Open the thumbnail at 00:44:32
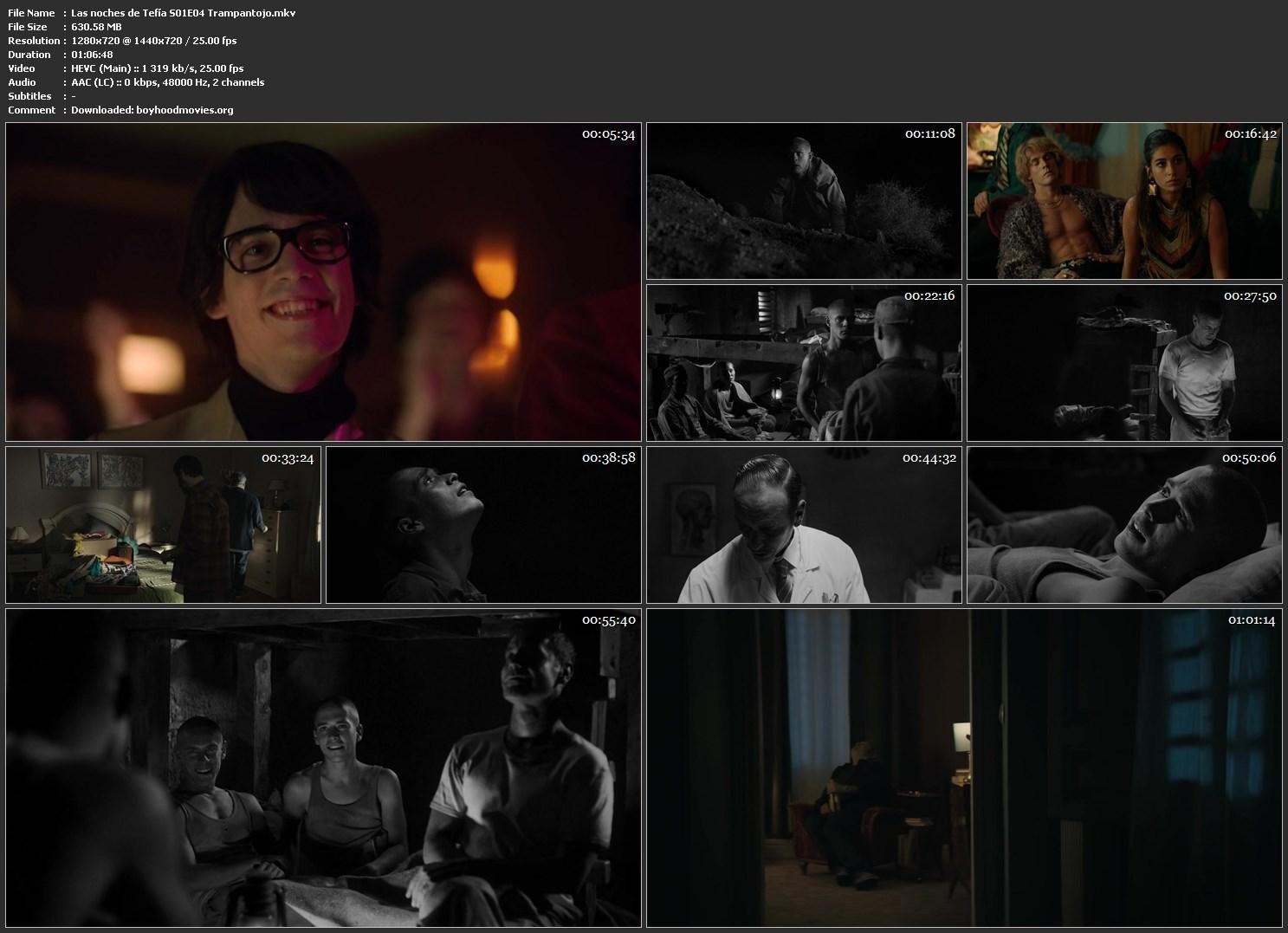Screen dimensions: 1288x933 click(804, 525)
